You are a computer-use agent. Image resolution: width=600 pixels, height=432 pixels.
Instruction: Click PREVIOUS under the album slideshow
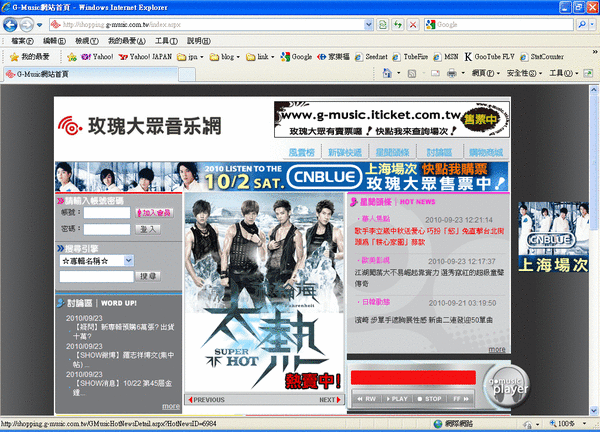206,399
